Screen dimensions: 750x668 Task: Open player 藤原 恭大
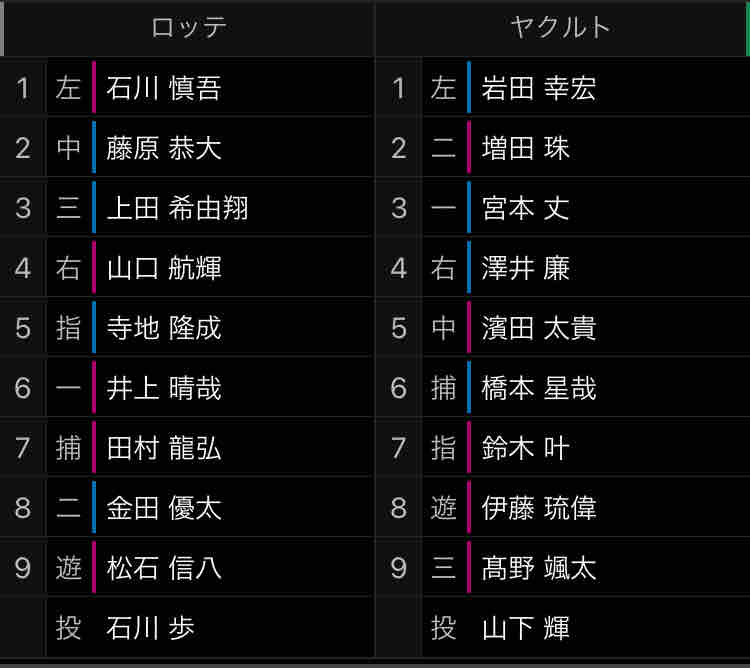[x=164, y=148]
